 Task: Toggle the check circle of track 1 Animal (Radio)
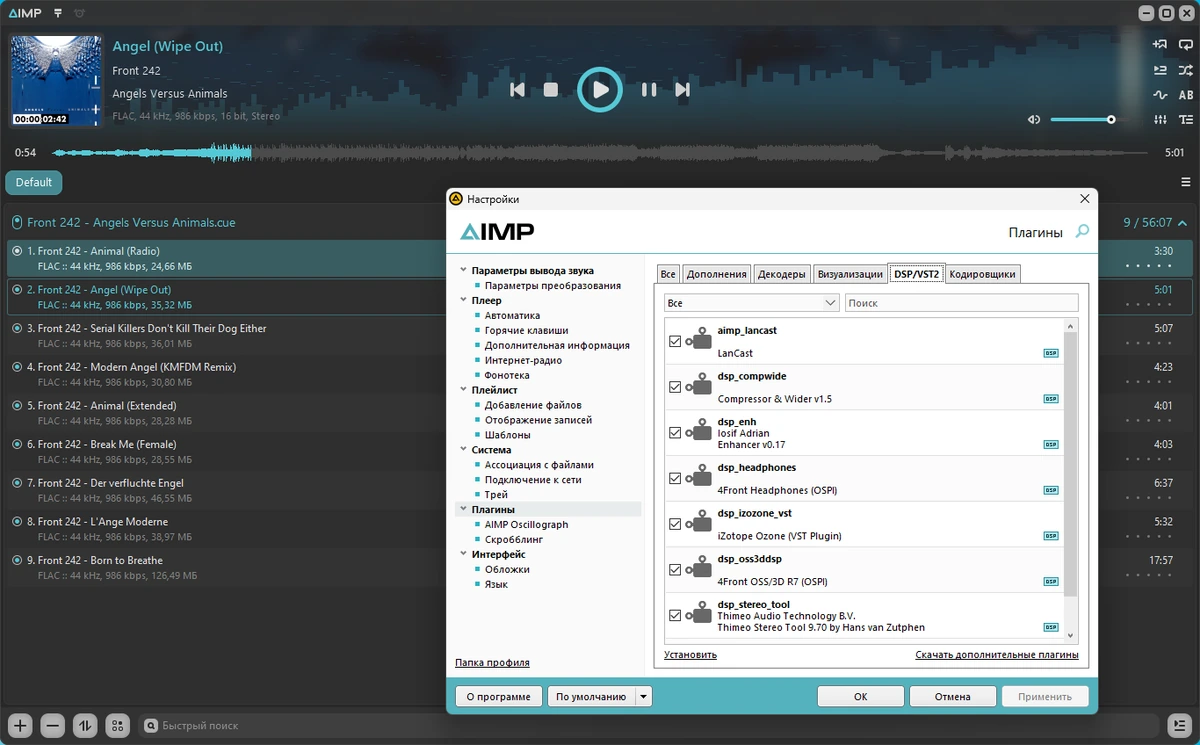(17, 251)
